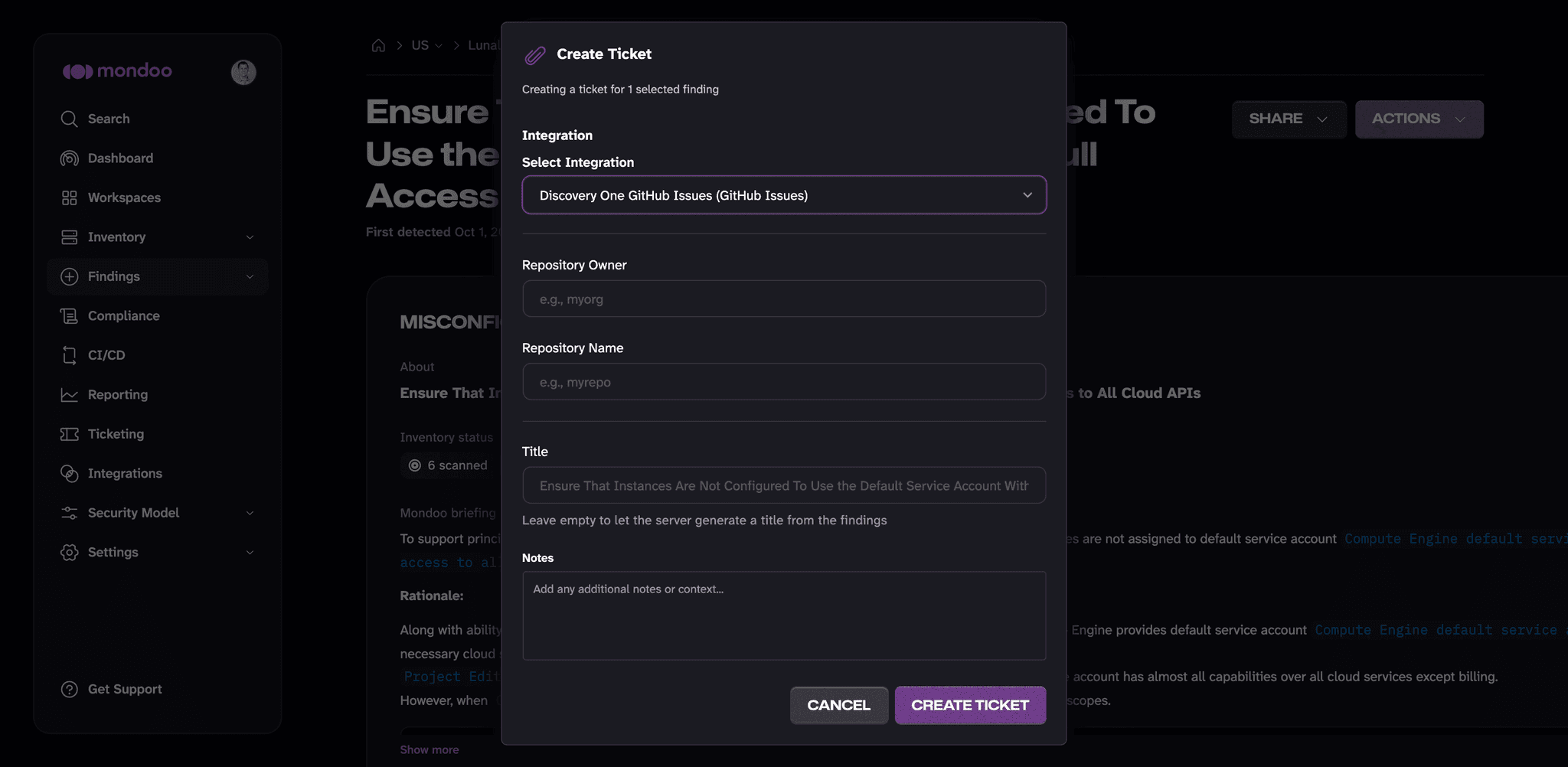The image size is (1568, 767).
Task: Click the Inventory stack icon
Action: [69, 237]
